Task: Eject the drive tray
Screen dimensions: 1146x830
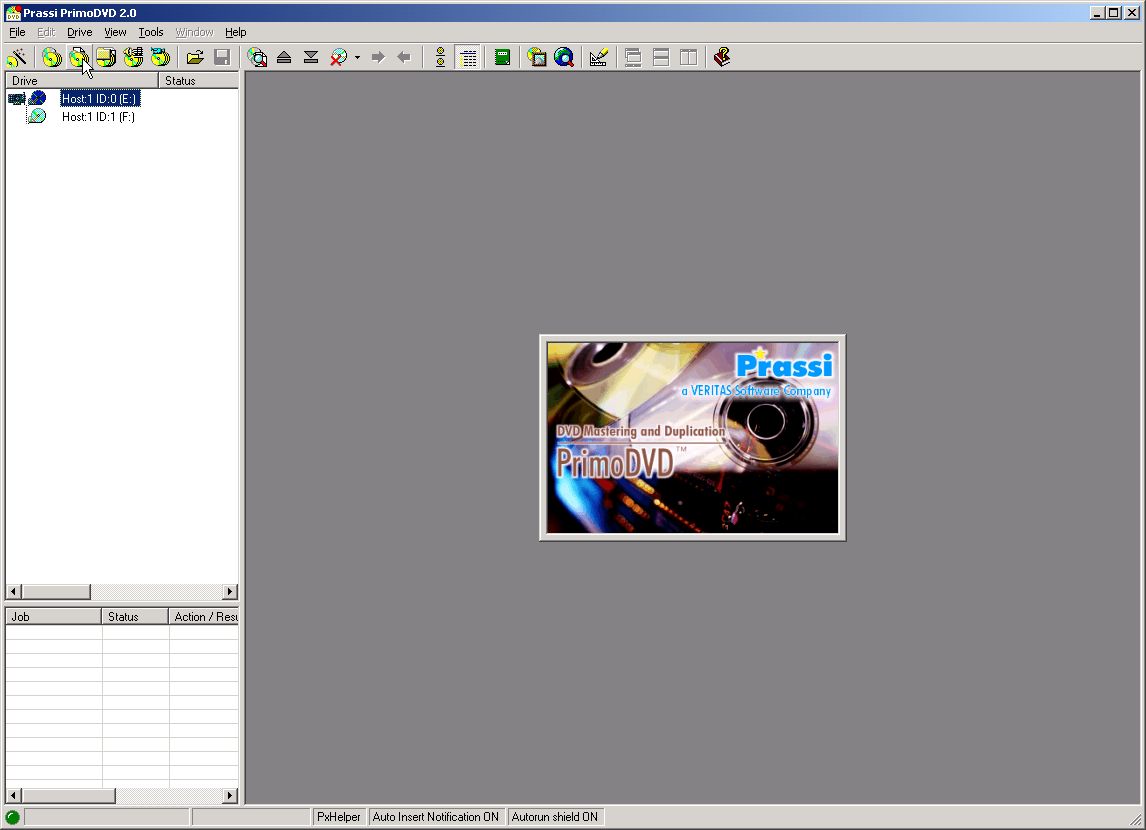Action: point(284,57)
